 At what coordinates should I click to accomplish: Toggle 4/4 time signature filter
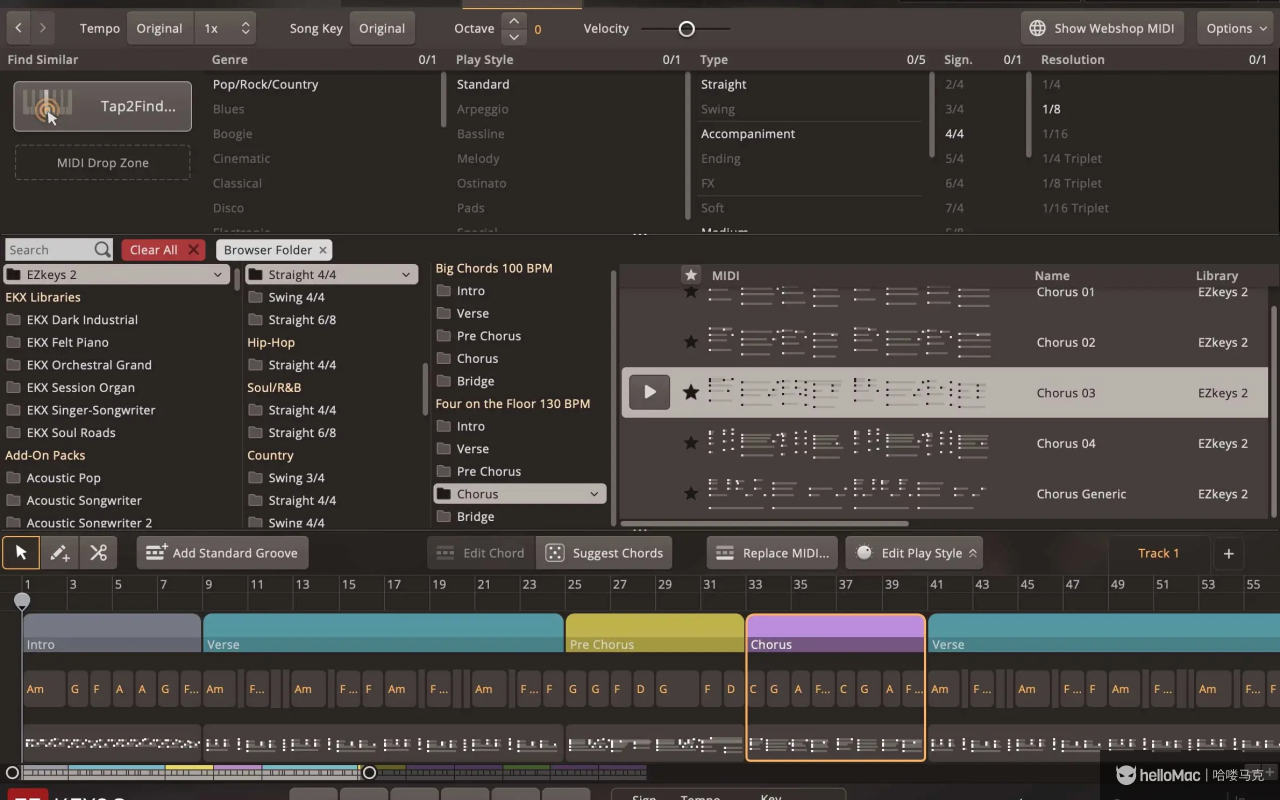pyautogui.click(x=954, y=134)
